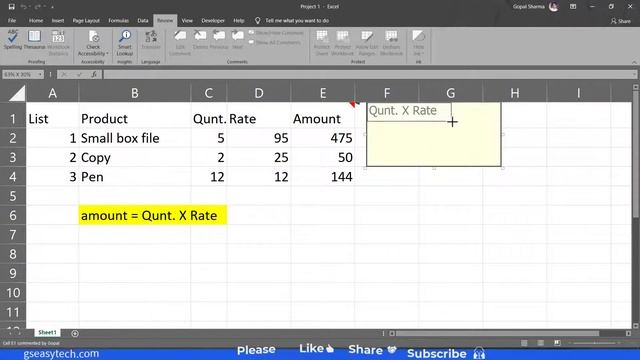This screenshot has width=640, height=360.
Task: Switch to Page Break Preview in status bar
Action: 557,343
